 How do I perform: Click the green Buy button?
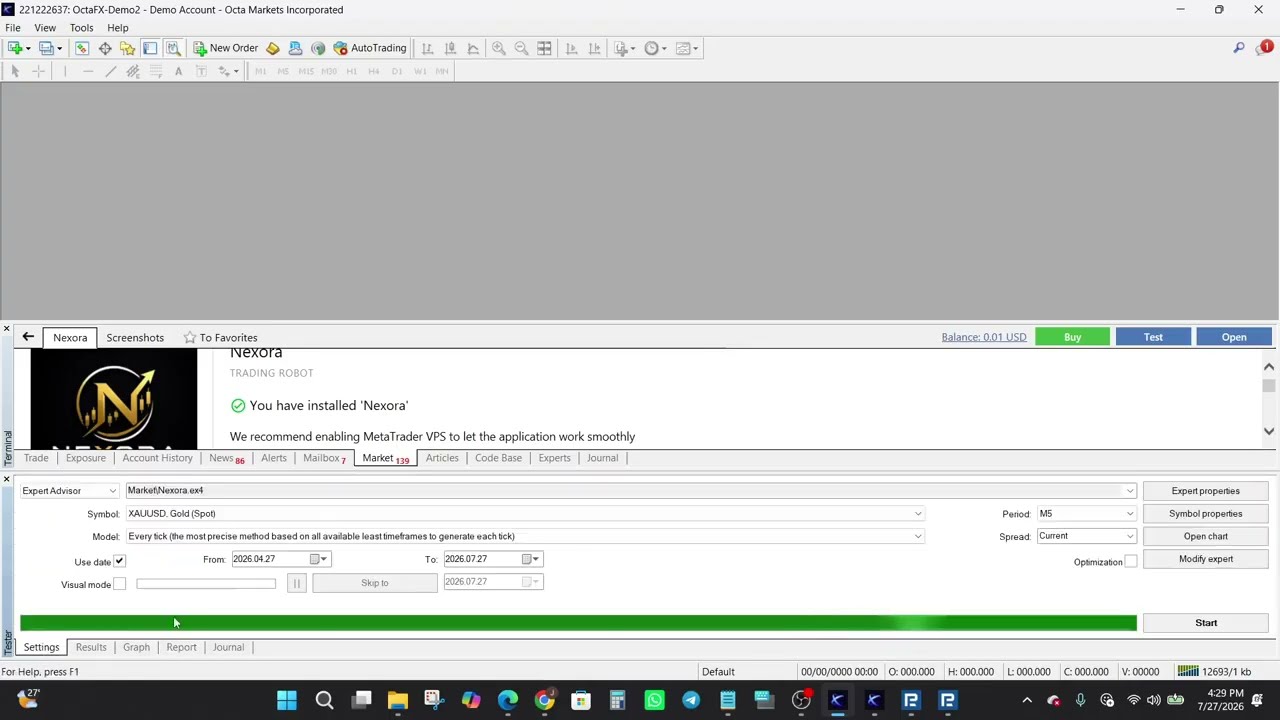tap(1072, 337)
